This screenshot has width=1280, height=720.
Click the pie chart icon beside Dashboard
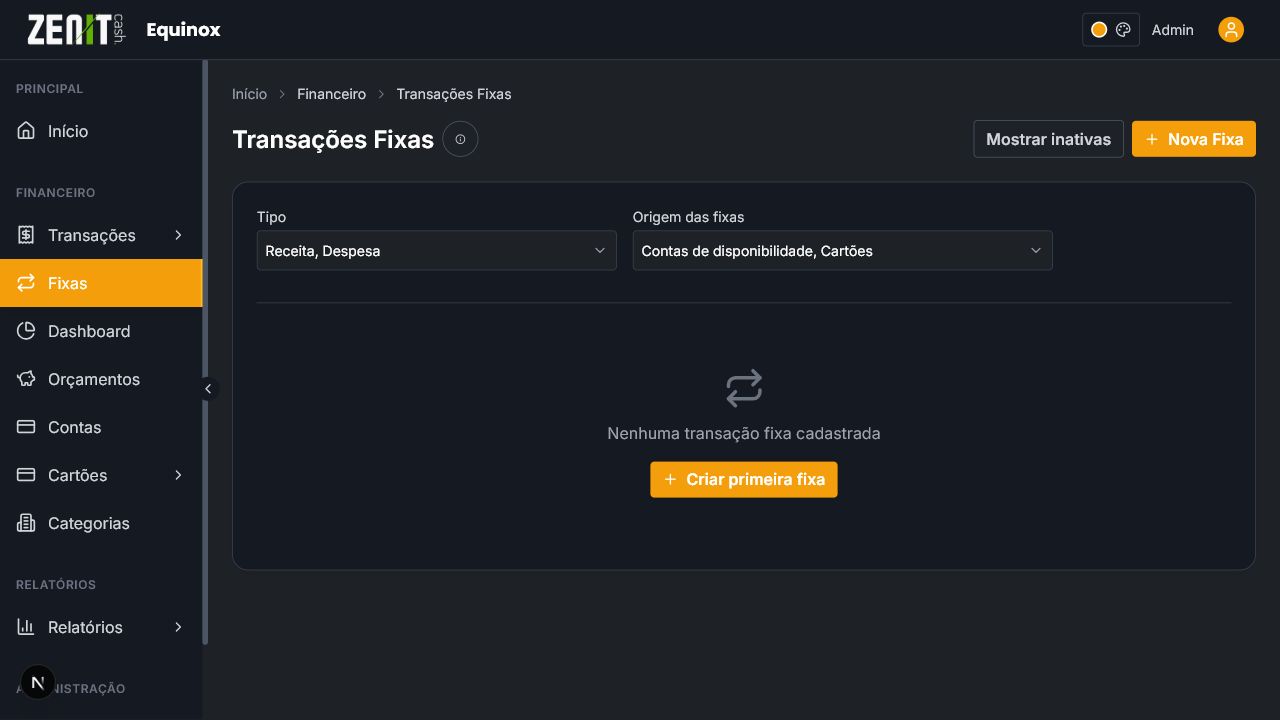coord(26,331)
